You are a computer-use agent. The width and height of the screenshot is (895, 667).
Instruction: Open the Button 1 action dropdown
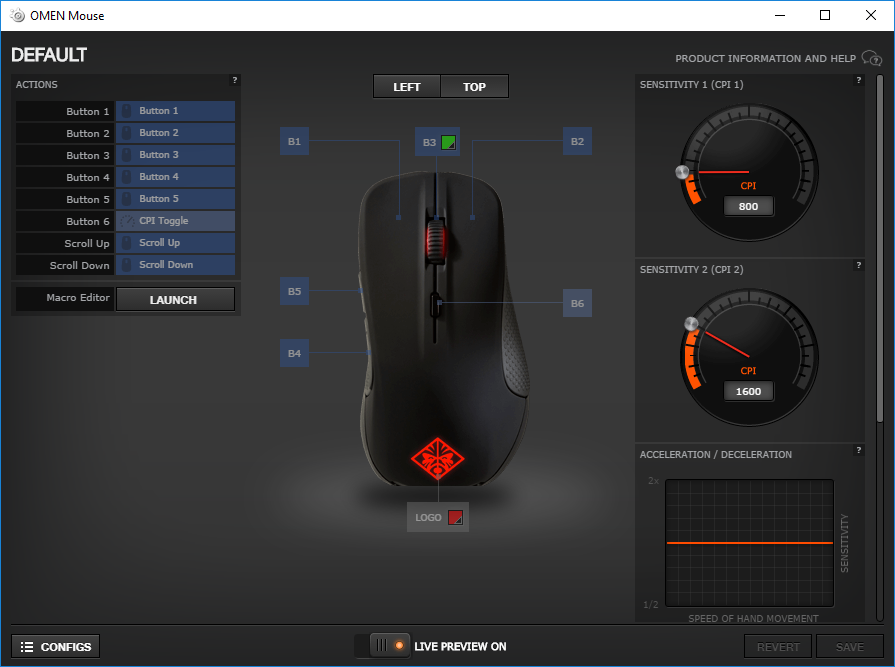point(175,111)
